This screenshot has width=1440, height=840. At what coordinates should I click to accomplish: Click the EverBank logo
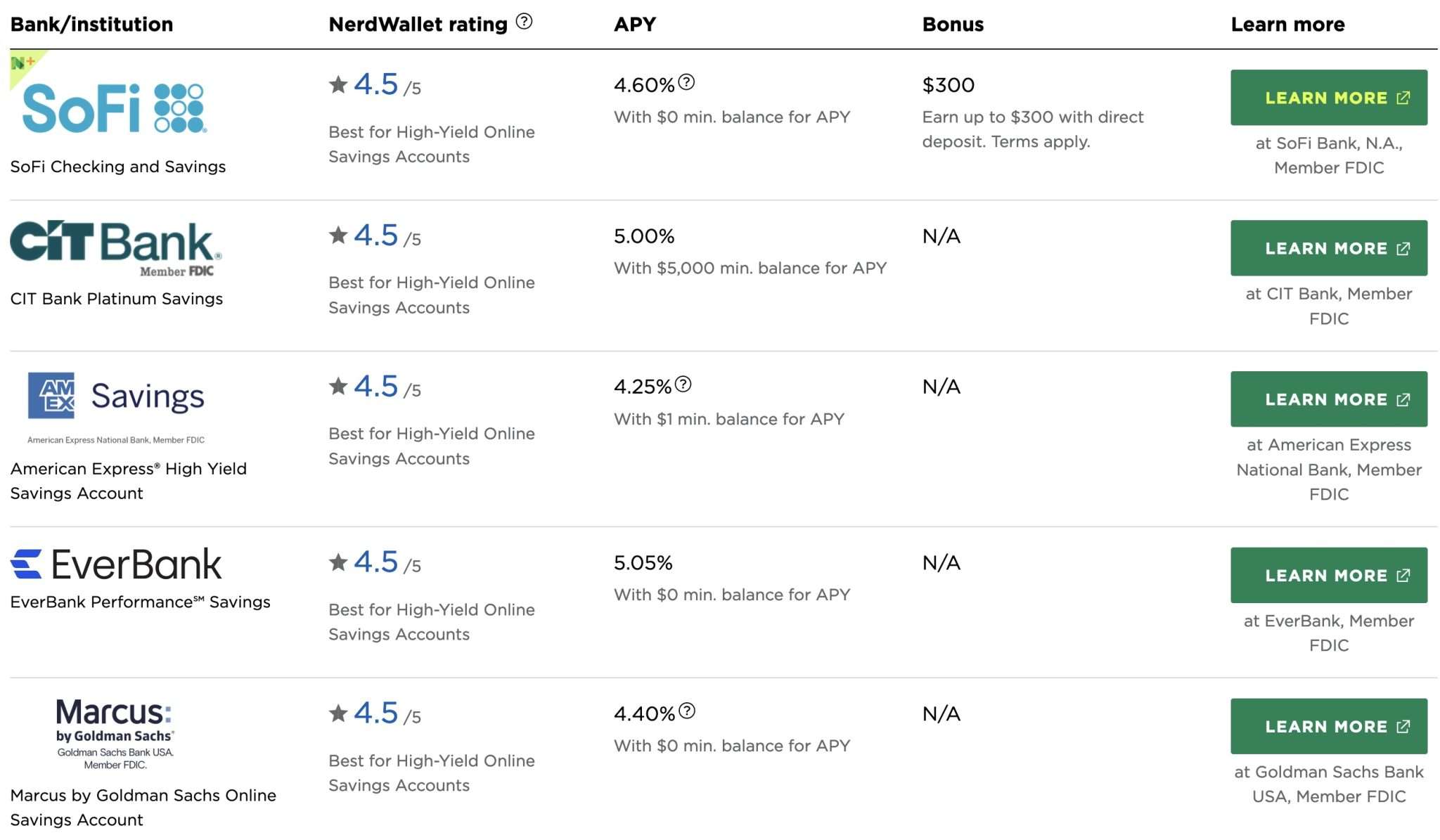pyautogui.click(x=116, y=564)
